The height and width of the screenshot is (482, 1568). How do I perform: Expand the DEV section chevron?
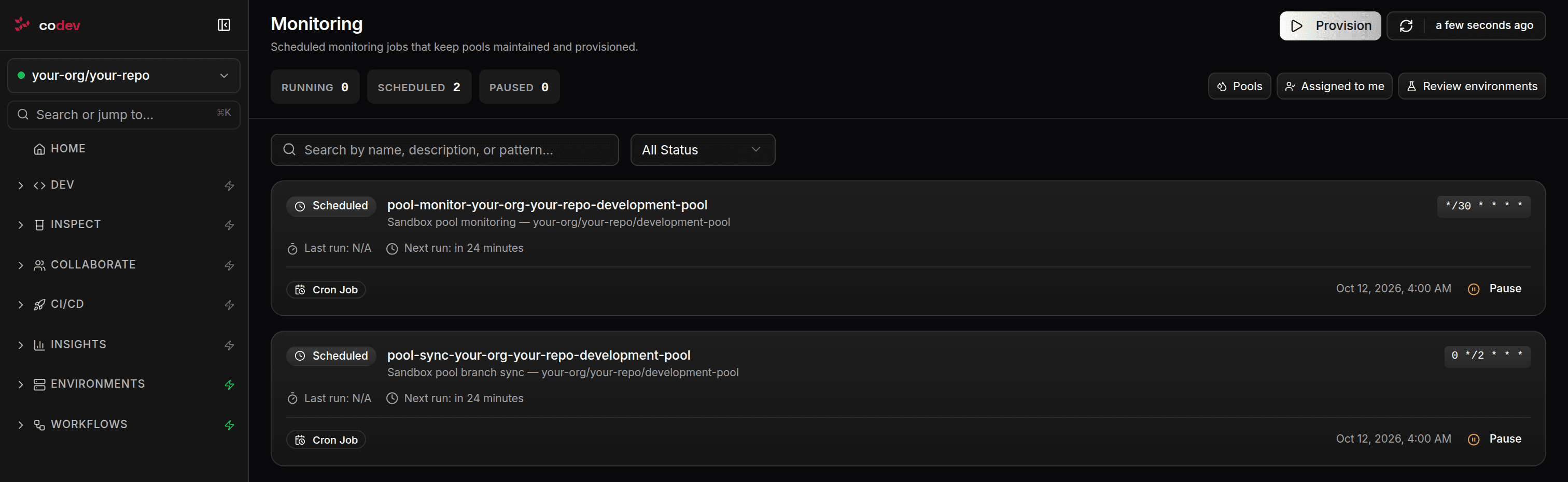tap(21, 186)
